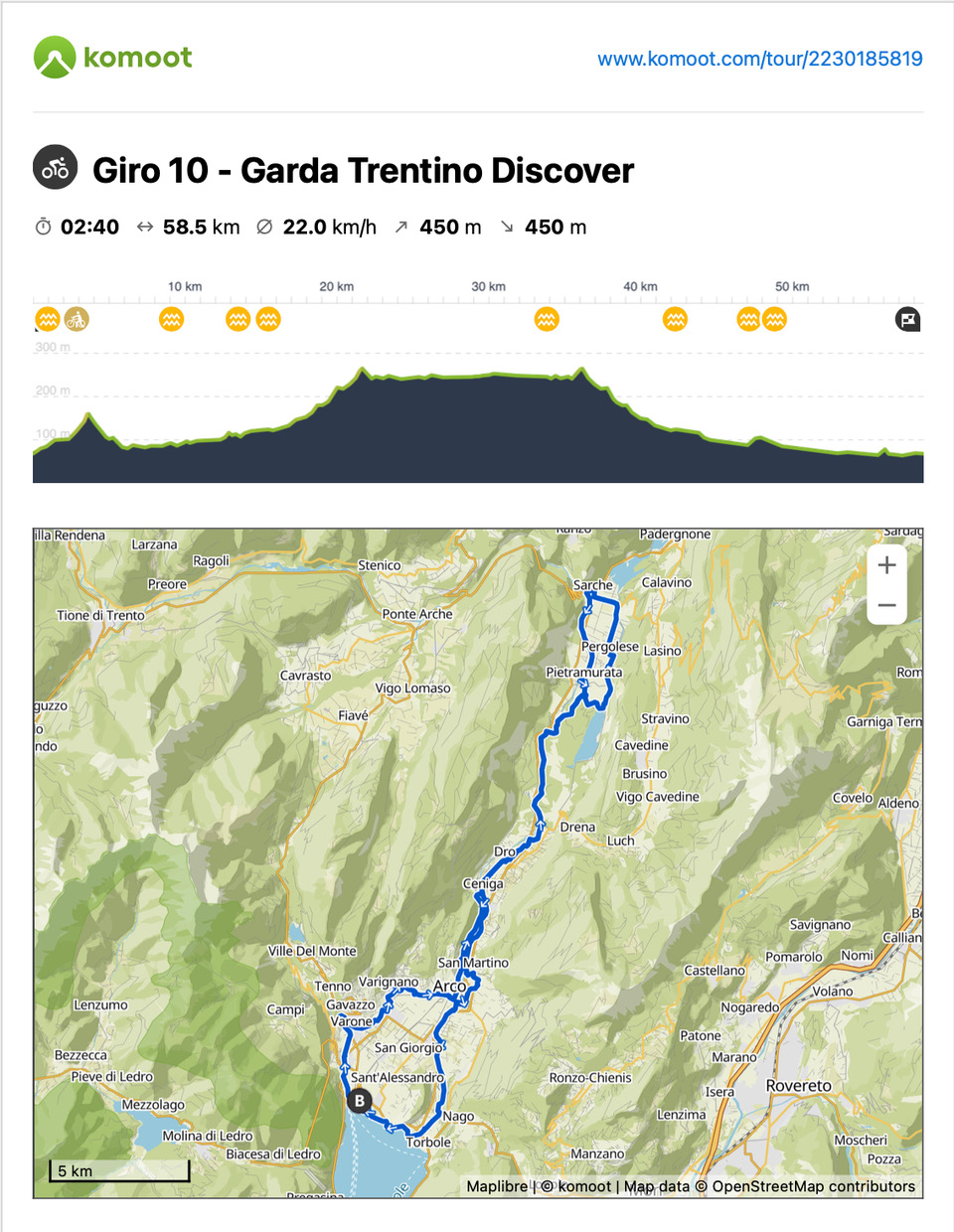Click the Rovereto label on map
This screenshot has height=1232, width=954.
(x=799, y=1086)
